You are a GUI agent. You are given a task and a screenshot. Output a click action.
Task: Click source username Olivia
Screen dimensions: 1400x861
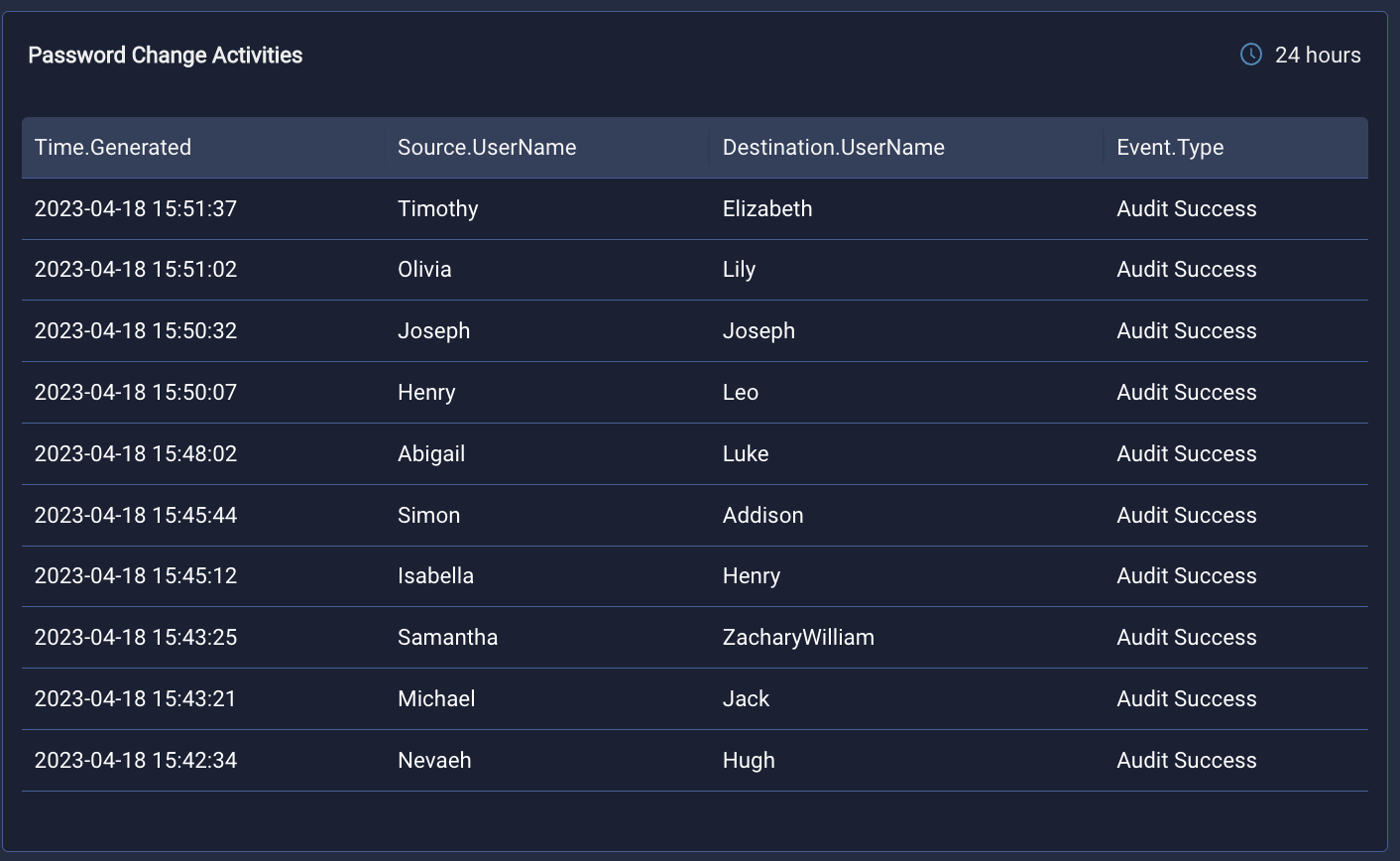click(x=424, y=270)
